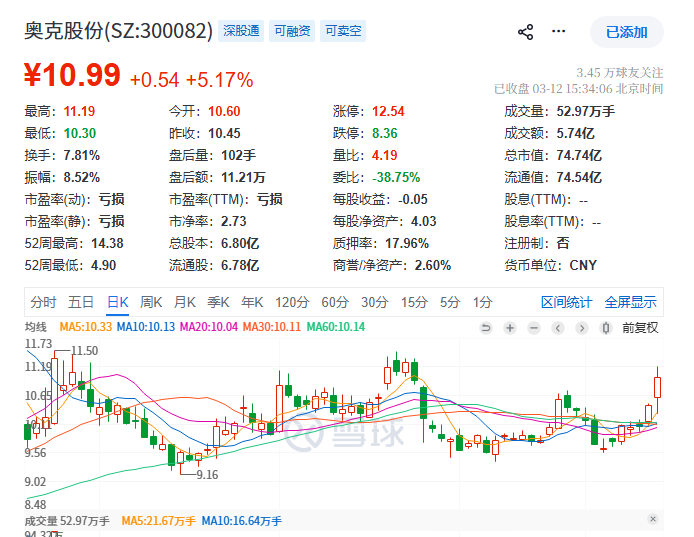Click the MA60:10.14 moving average label

(x=336, y=327)
